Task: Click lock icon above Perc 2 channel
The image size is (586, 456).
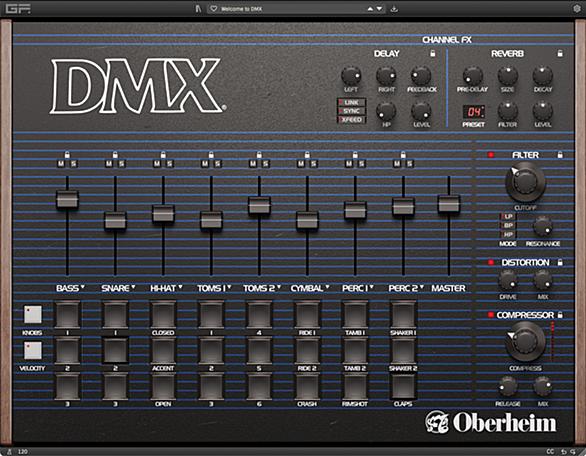Action: pos(403,155)
